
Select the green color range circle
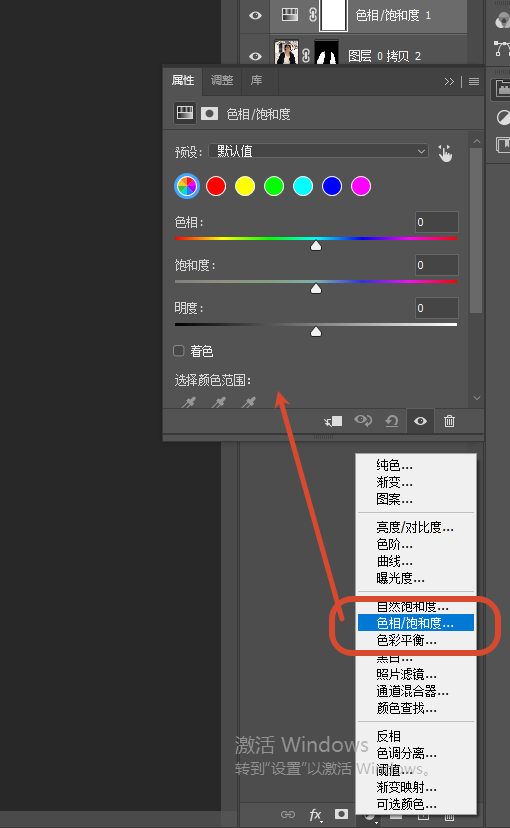tap(274, 186)
